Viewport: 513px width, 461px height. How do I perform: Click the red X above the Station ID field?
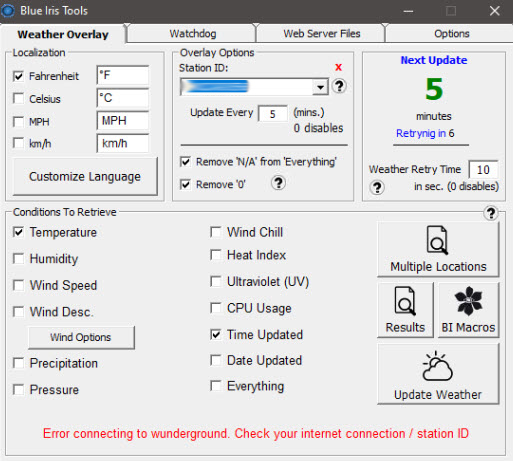[x=338, y=67]
